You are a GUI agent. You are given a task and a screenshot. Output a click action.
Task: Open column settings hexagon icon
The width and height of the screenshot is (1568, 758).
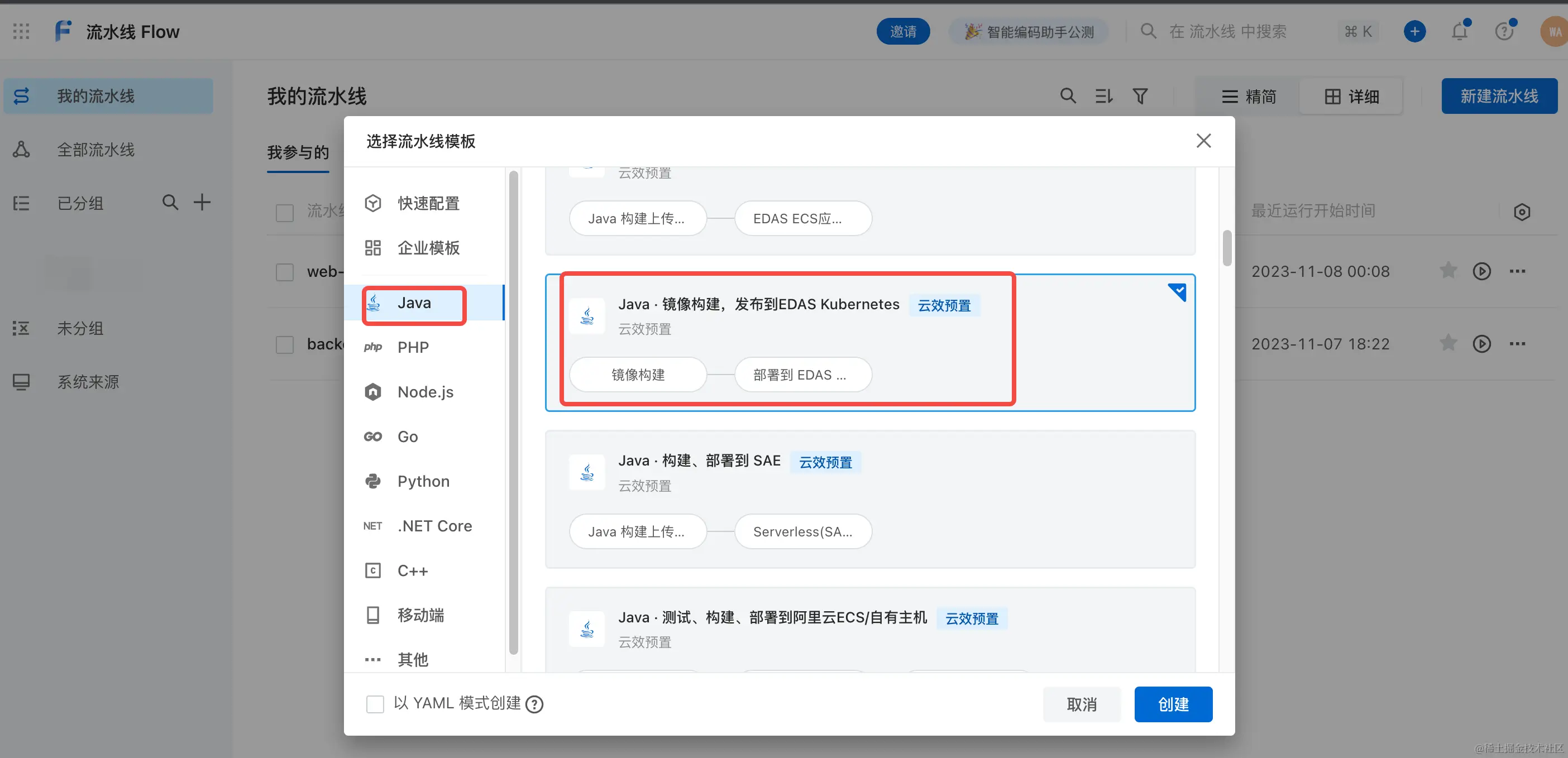click(x=1522, y=212)
